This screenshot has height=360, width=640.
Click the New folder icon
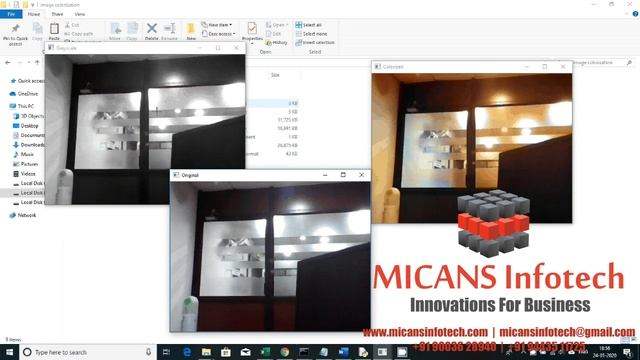coord(191,29)
